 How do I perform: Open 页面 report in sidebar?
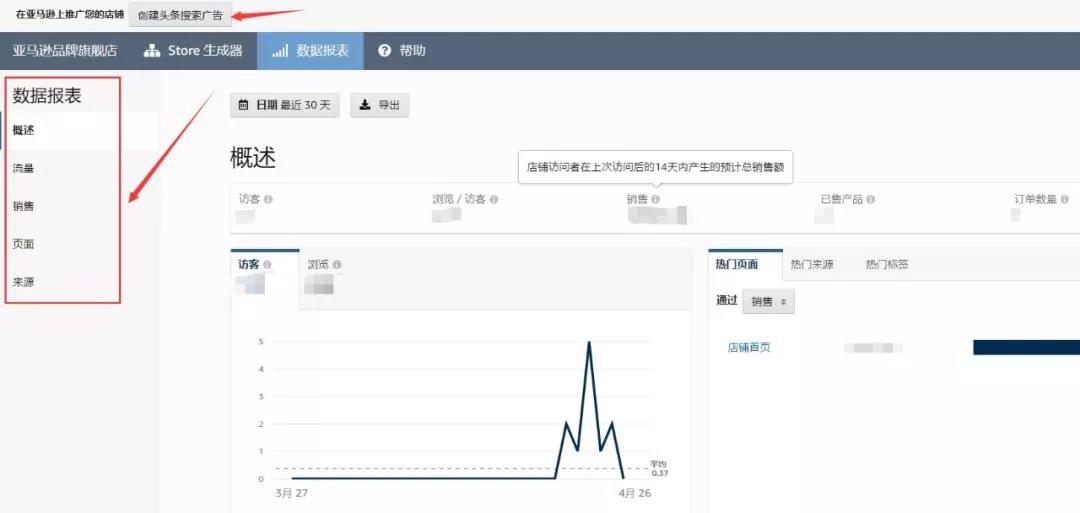24,244
